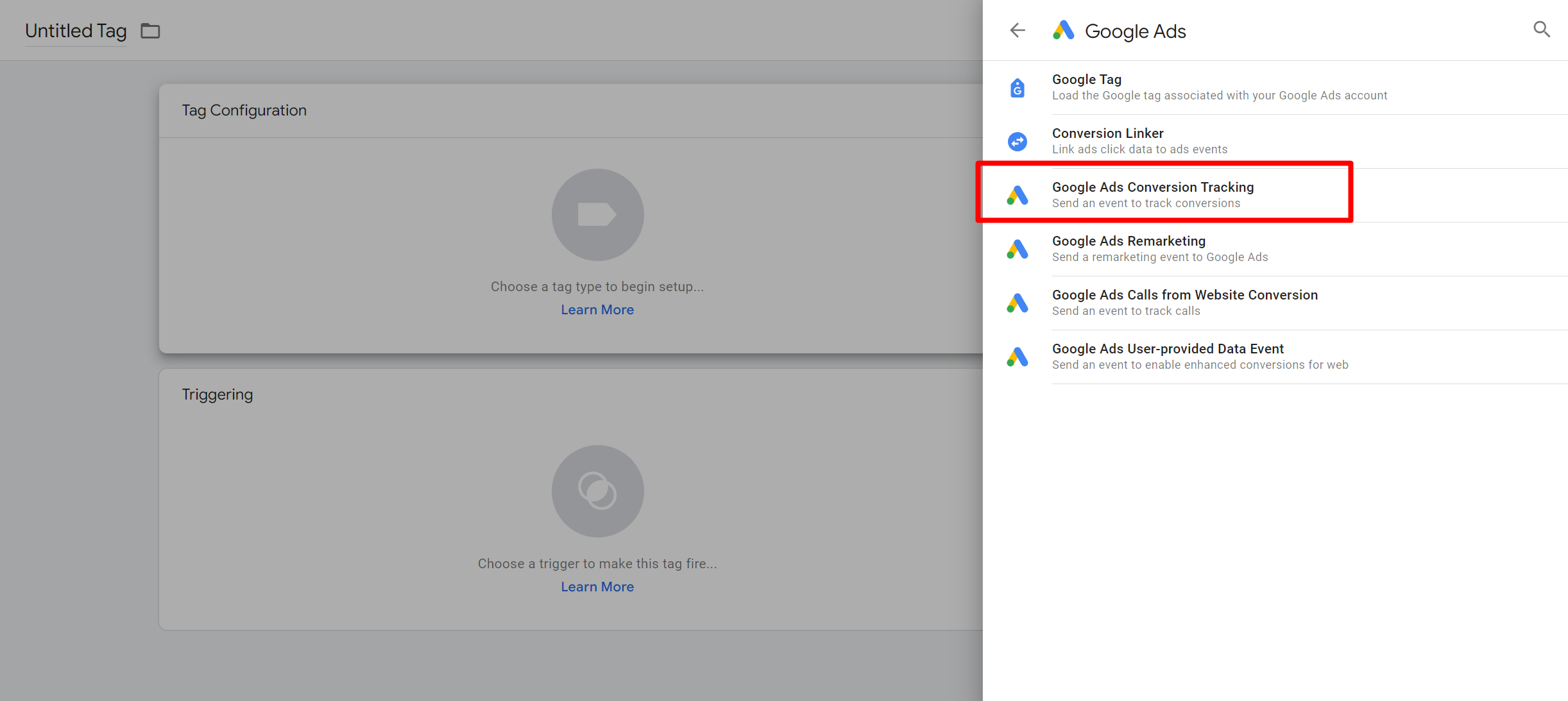Viewport: 1568px width, 701px height.
Task: Open Learn More link under Triggering
Action: [x=597, y=587]
